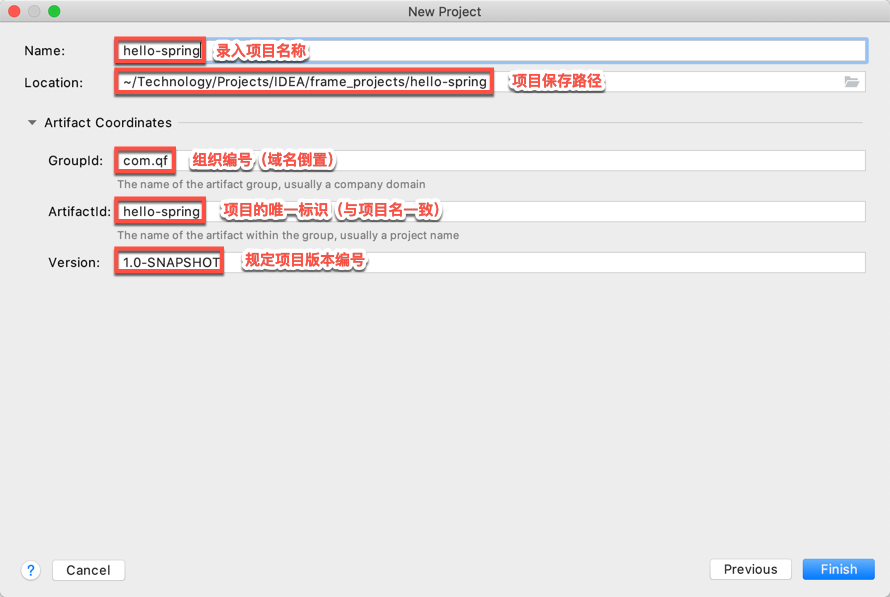The width and height of the screenshot is (890, 597).
Task: Focus the Version input field
Action: tap(492, 262)
